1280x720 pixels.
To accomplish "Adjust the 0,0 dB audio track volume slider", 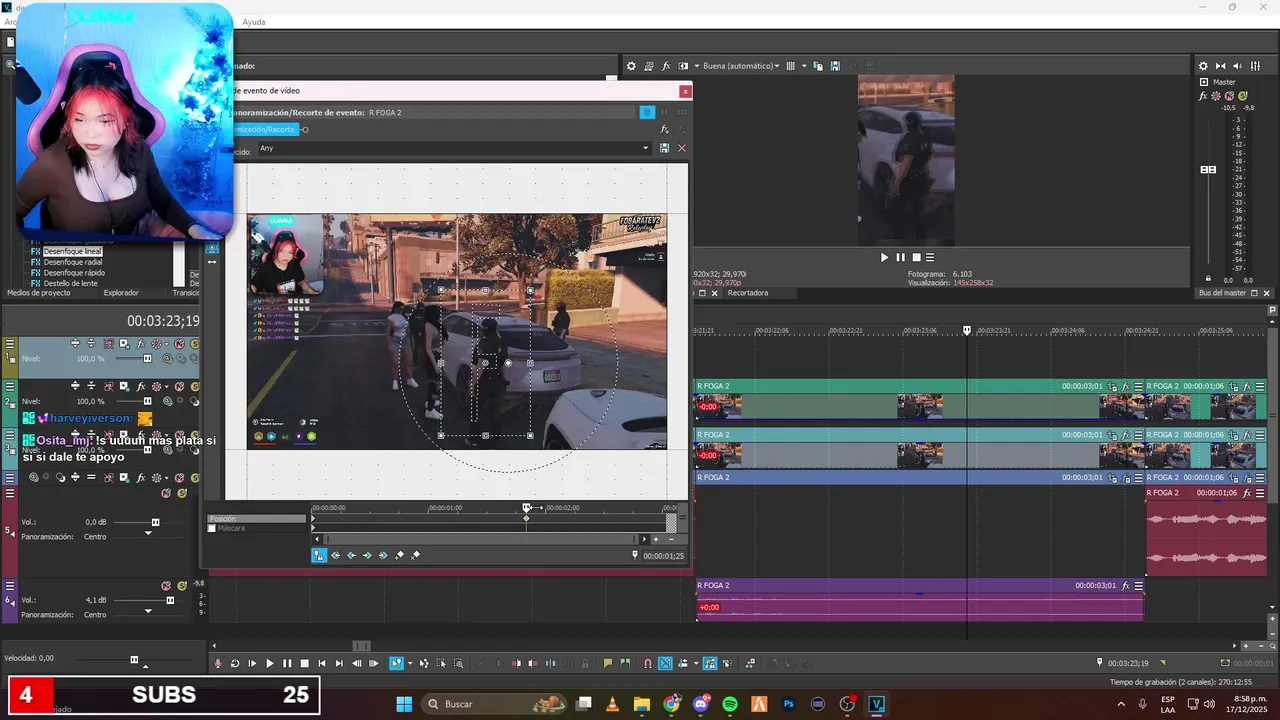I will click(155, 522).
